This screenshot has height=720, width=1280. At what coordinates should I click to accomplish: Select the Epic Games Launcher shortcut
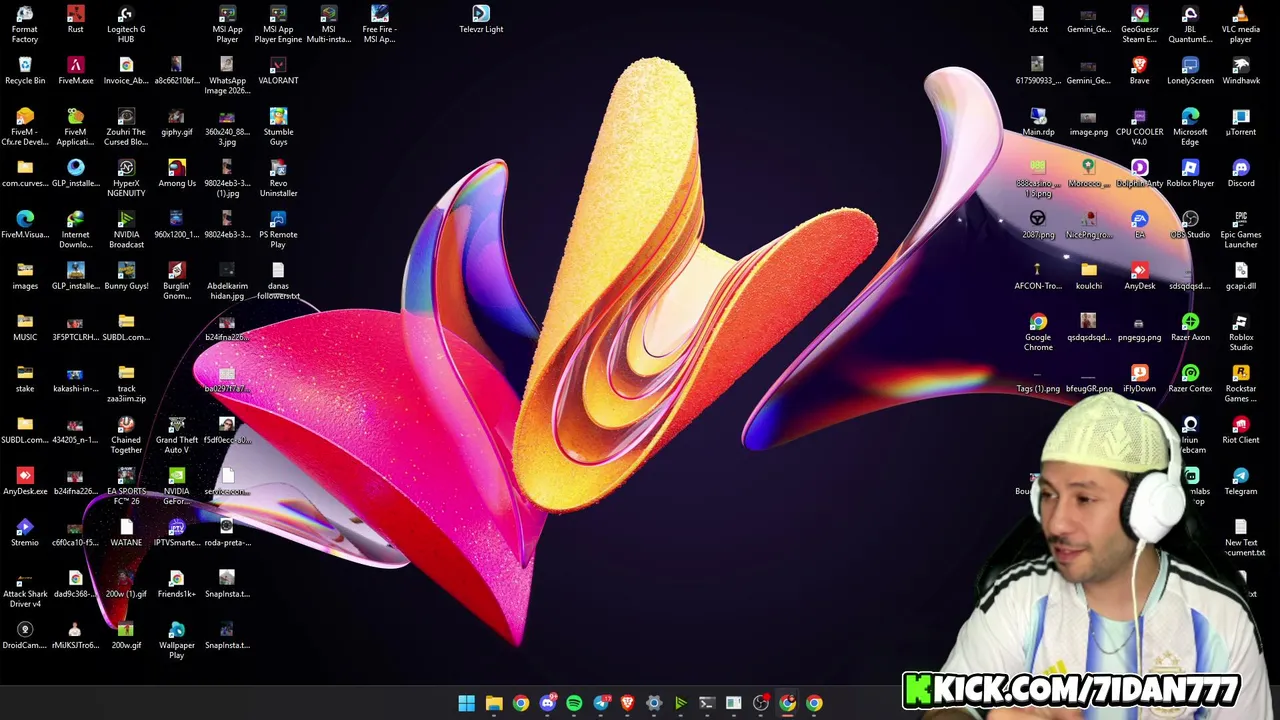point(1241,230)
